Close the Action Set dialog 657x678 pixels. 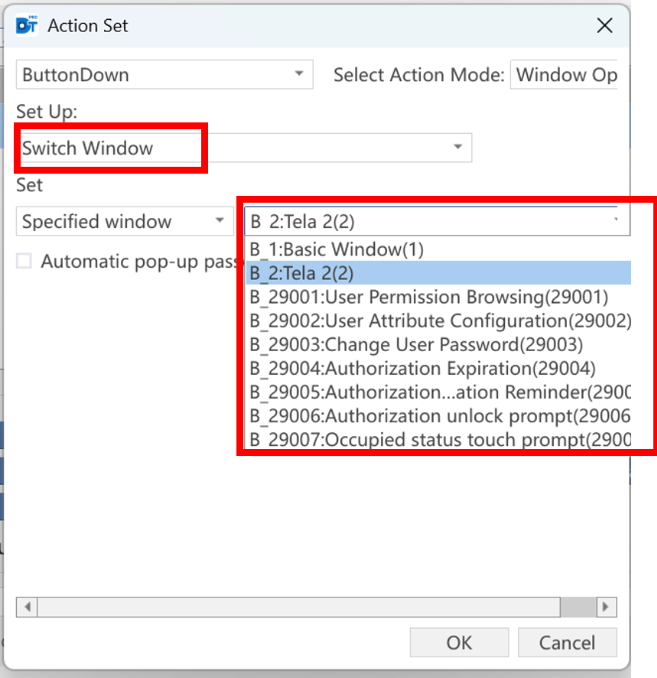pyautogui.click(x=605, y=26)
